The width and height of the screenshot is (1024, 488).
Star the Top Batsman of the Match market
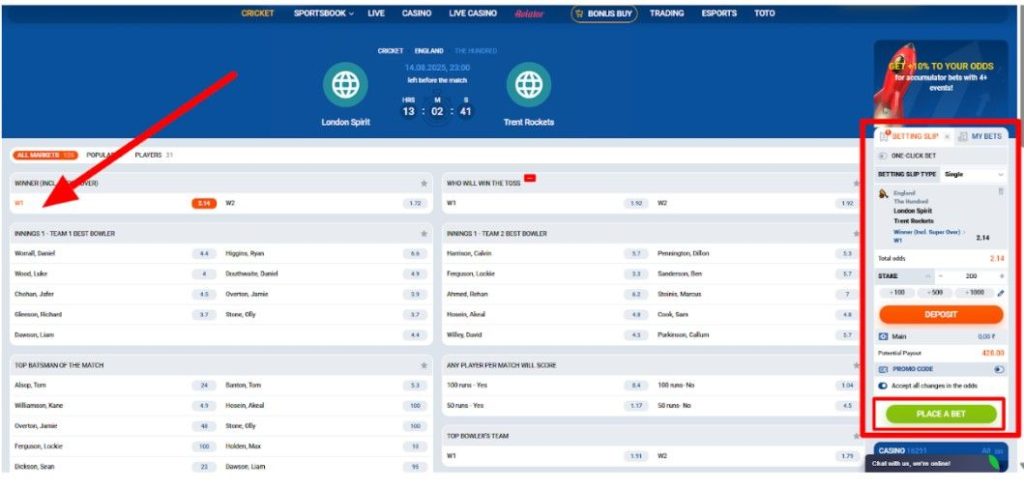coord(424,366)
